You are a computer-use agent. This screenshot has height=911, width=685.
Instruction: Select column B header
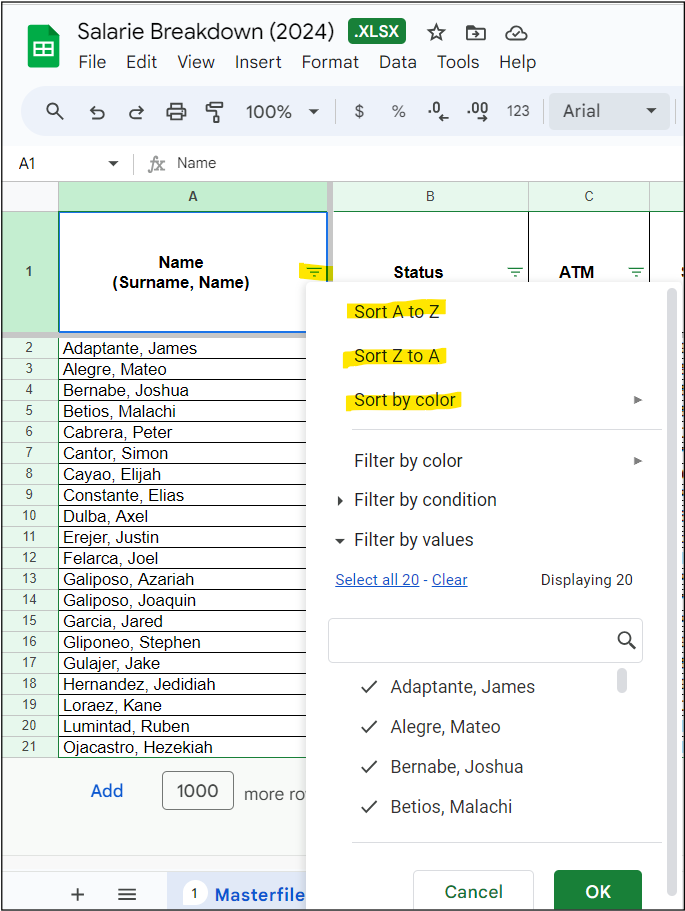431,196
